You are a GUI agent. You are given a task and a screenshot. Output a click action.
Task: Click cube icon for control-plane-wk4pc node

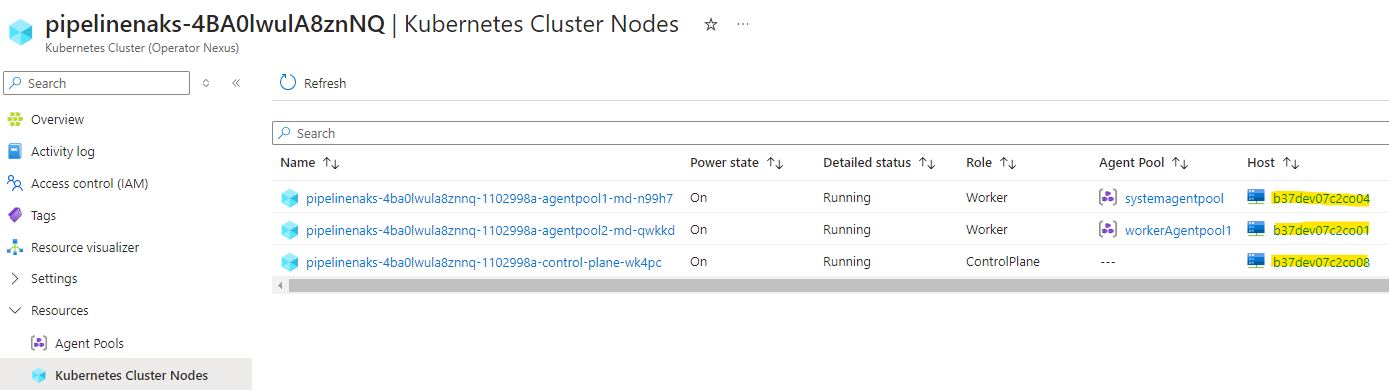[x=289, y=262]
